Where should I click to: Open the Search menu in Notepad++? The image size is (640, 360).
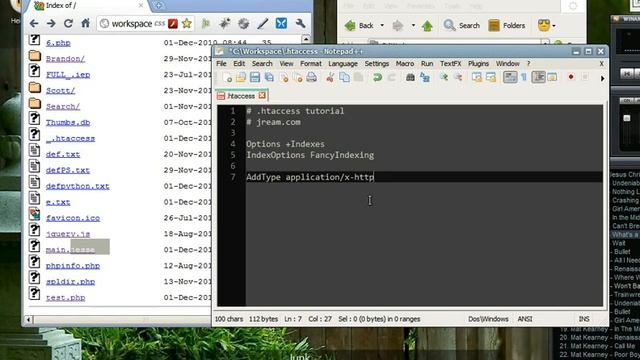[262, 64]
